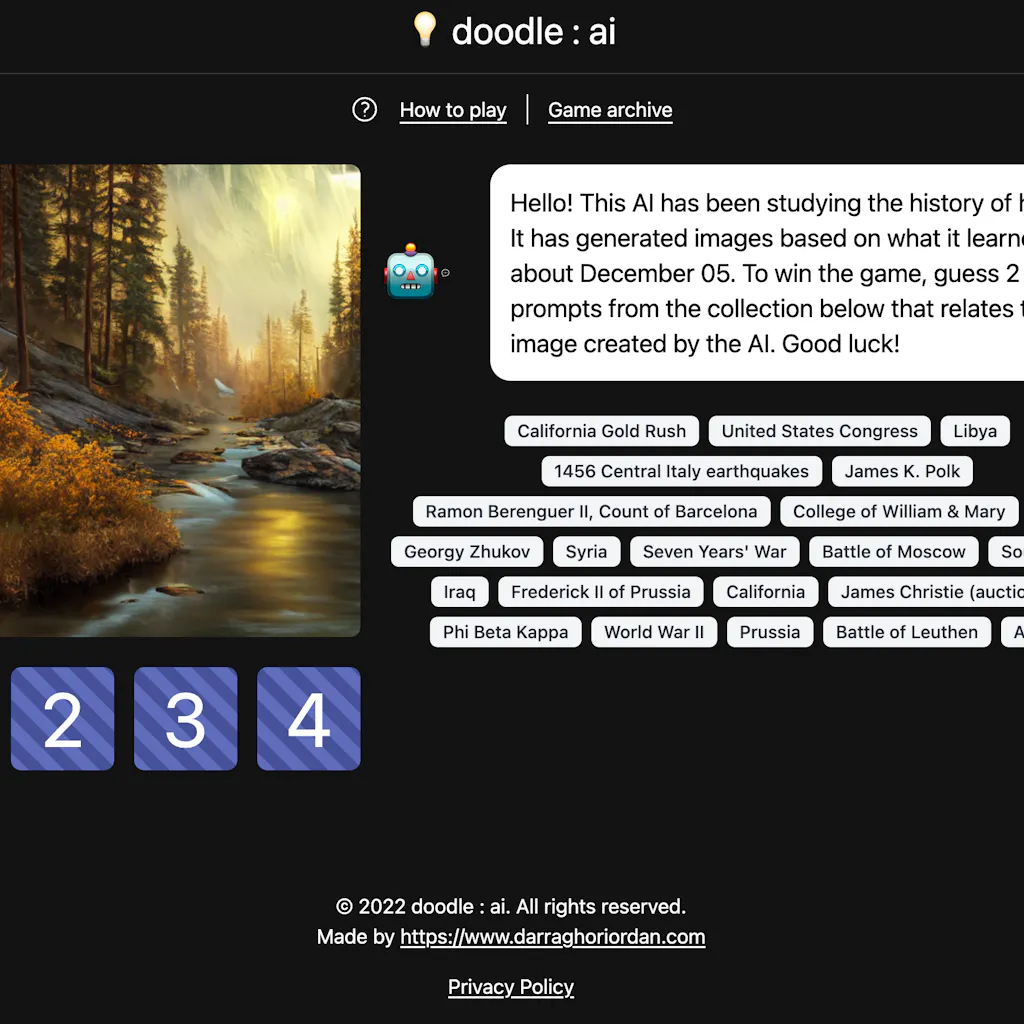Guess the California Gold Rush prompt
Image resolution: width=1024 pixels, height=1024 pixels.
(x=601, y=431)
